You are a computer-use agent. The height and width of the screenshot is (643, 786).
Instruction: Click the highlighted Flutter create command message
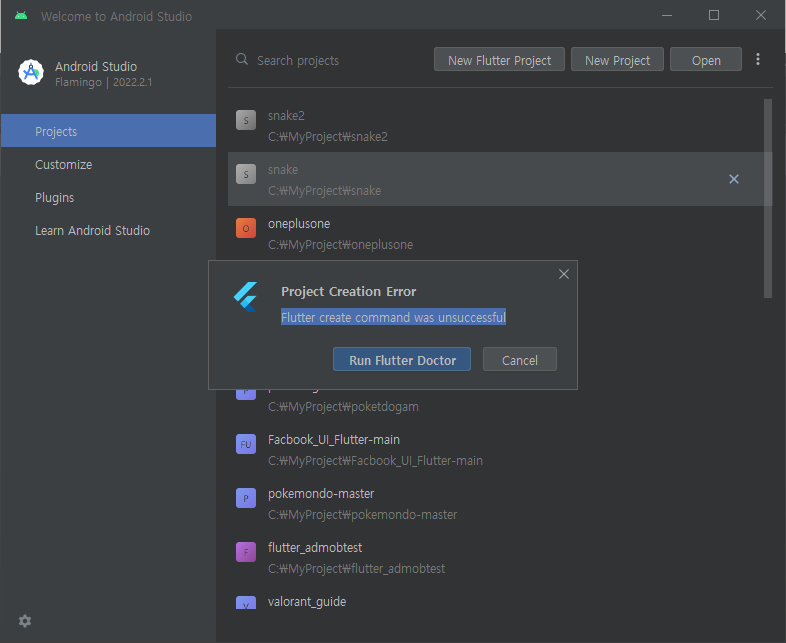pos(394,317)
